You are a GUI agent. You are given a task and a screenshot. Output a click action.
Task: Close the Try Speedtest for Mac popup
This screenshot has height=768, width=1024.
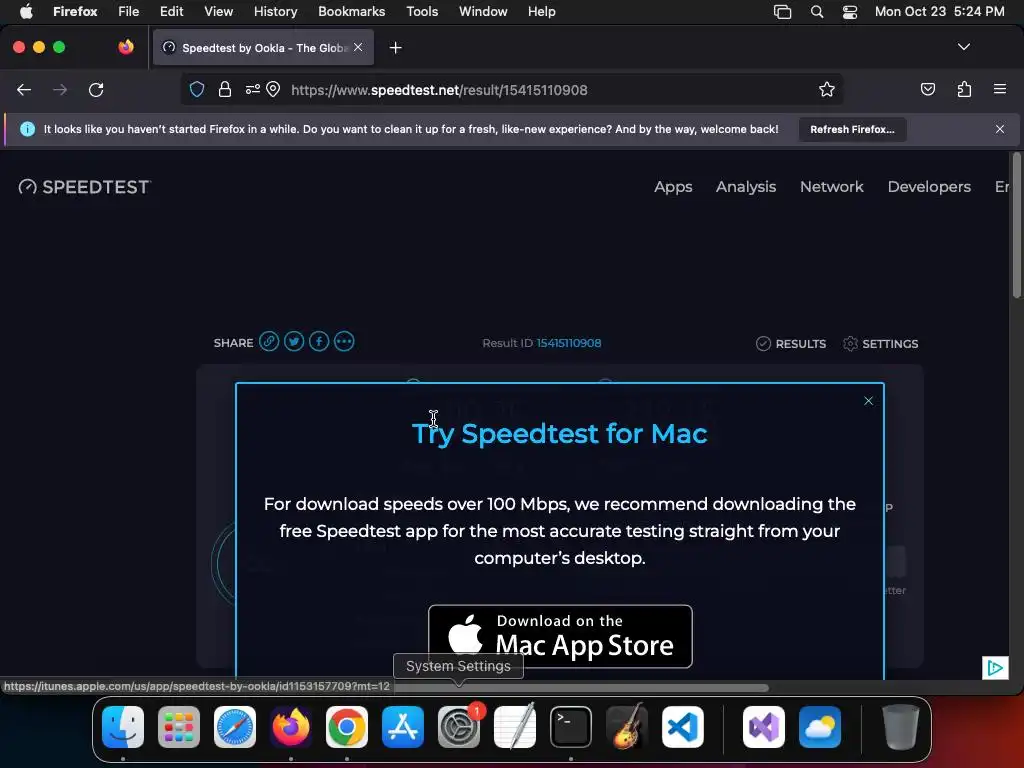(x=869, y=401)
